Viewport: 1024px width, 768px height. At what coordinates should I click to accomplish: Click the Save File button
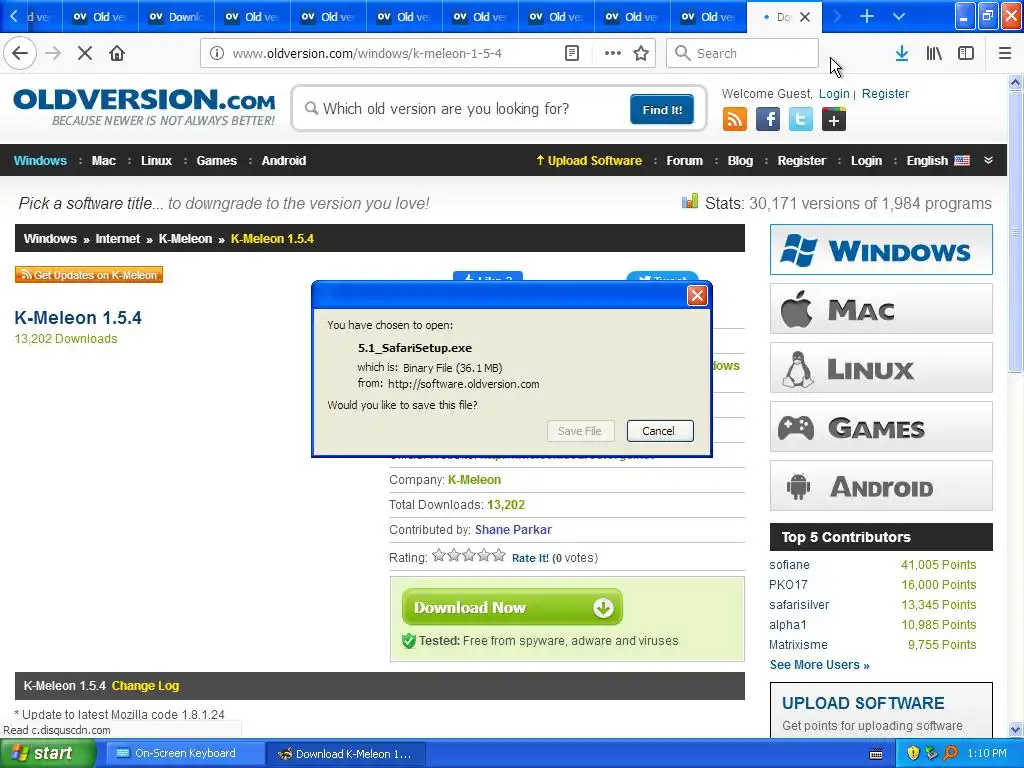point(580,431)
